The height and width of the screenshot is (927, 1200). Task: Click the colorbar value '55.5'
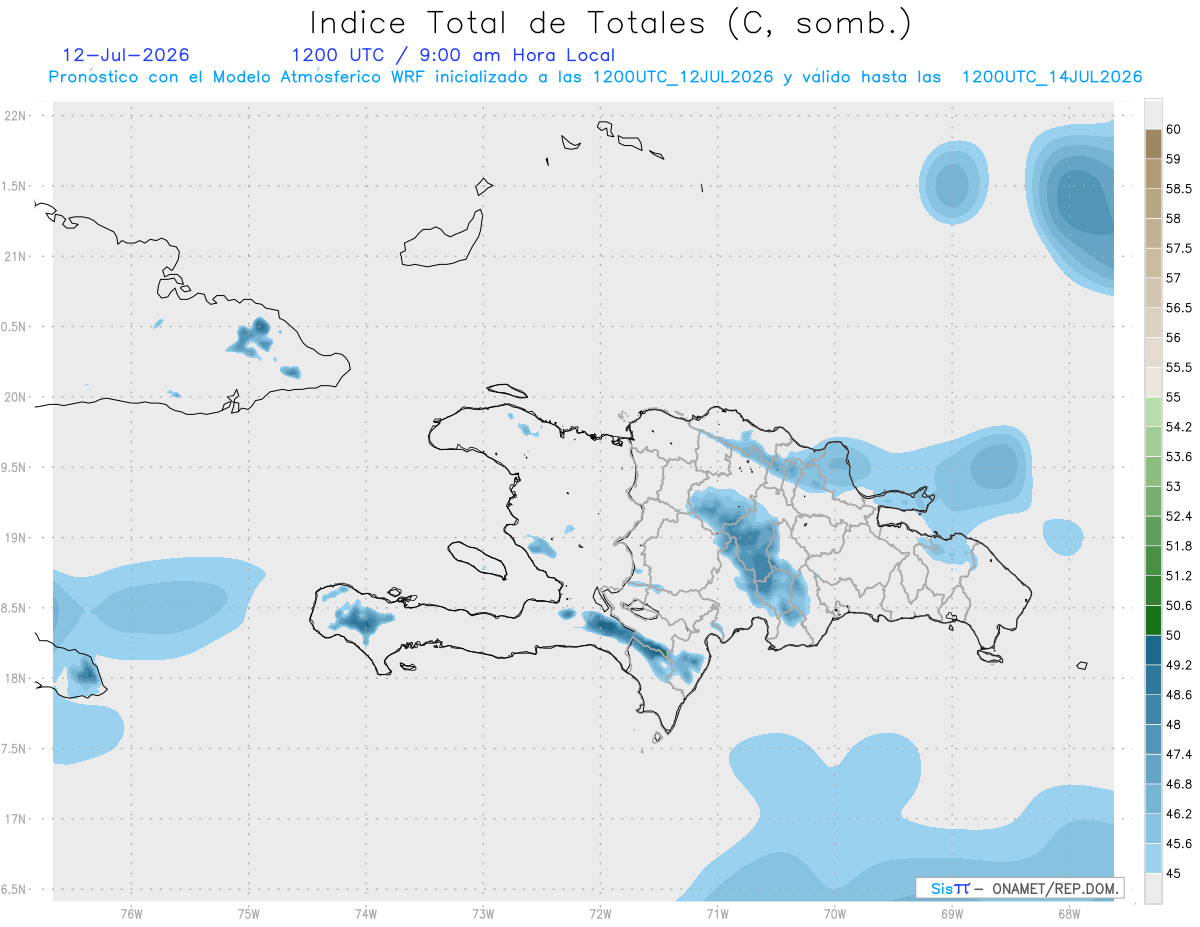click(1179, 368)
